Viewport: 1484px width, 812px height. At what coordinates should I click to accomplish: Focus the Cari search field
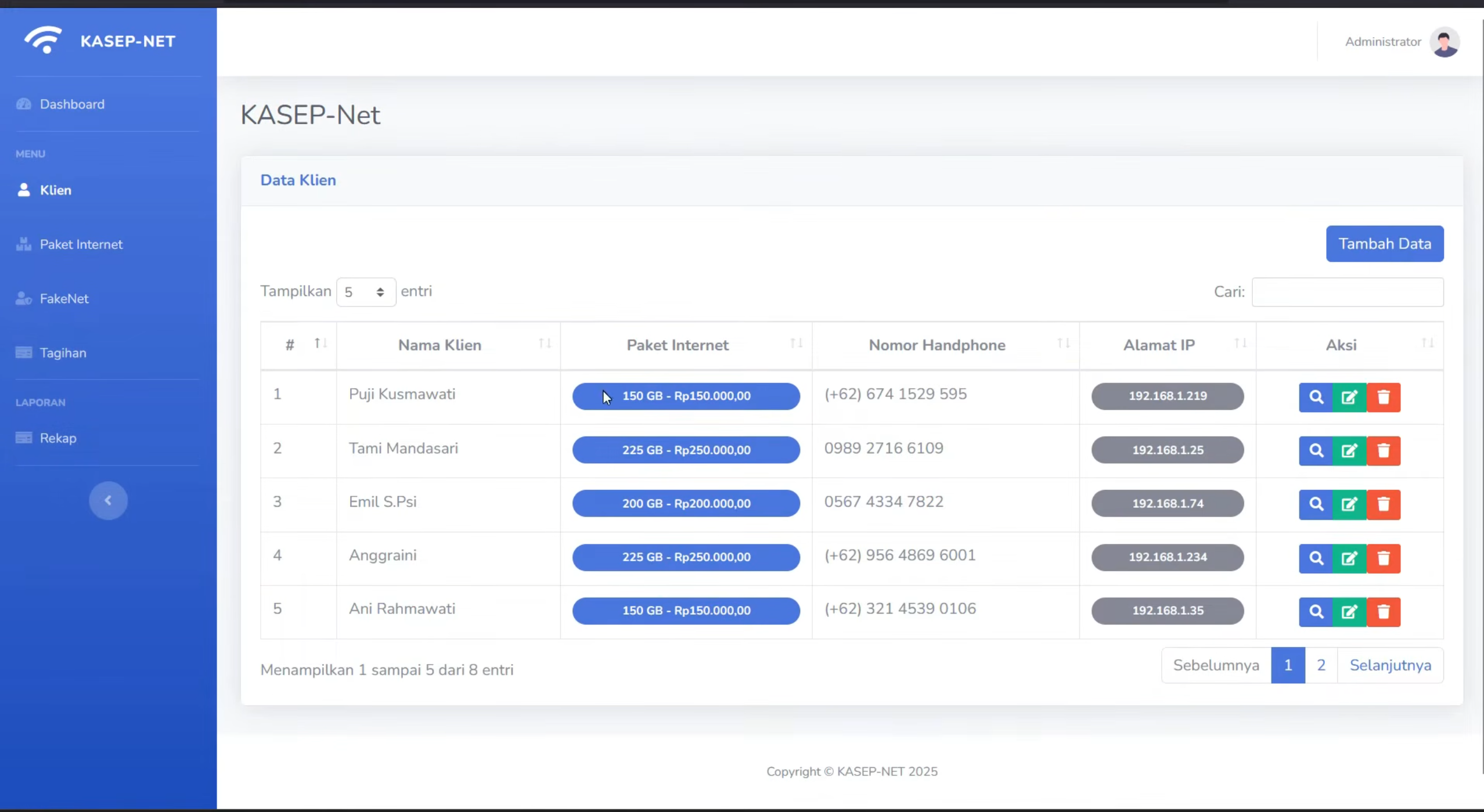(x=1348, y=292)
